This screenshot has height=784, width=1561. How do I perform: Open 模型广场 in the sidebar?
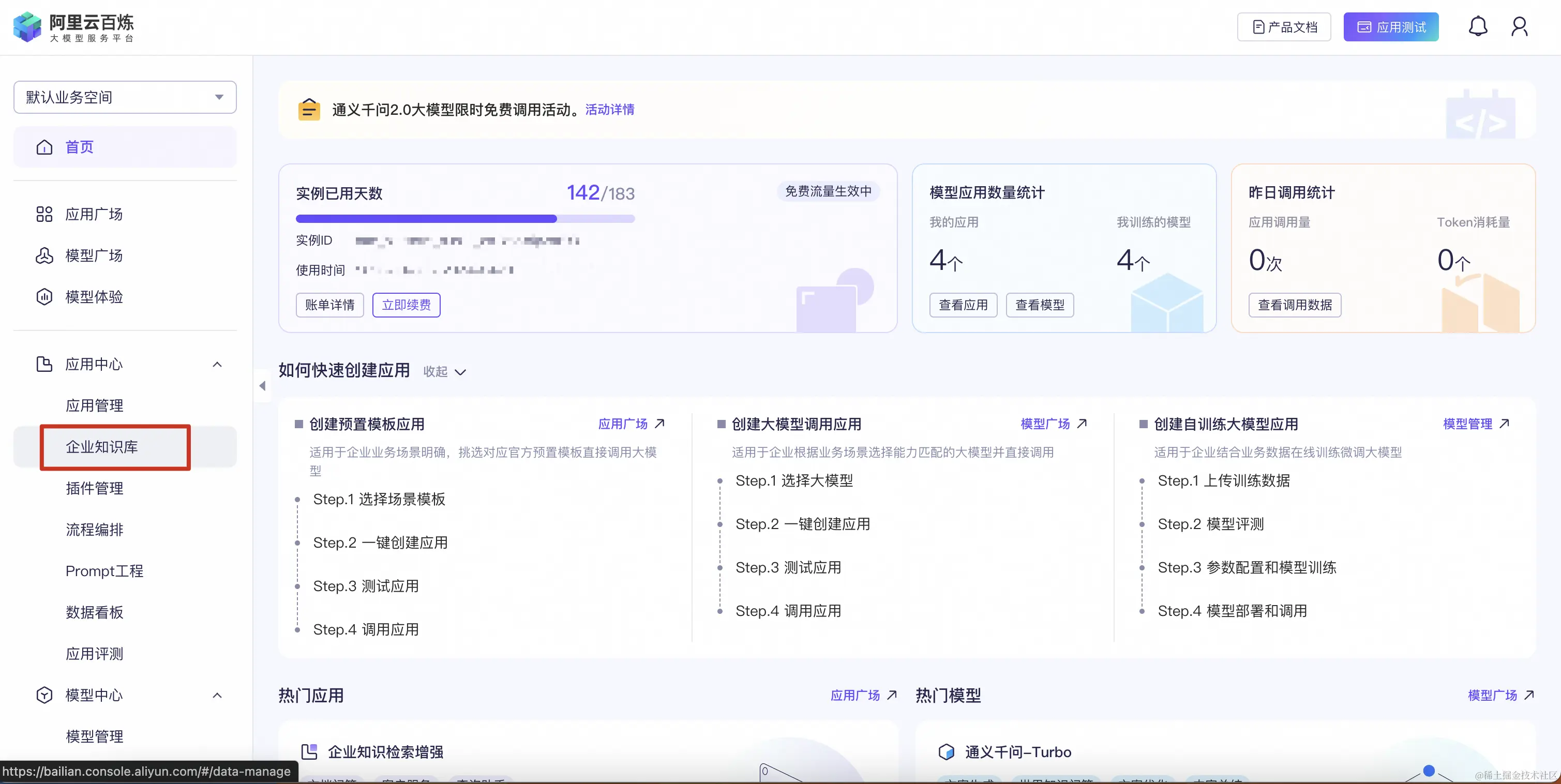point(94,255)
